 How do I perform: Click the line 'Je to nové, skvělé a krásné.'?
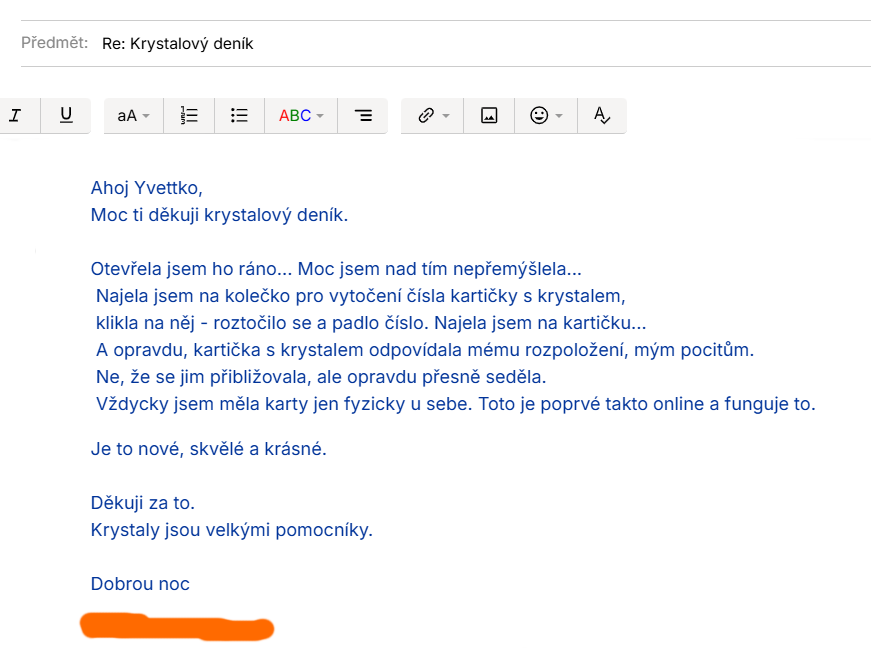click(208, 449)
